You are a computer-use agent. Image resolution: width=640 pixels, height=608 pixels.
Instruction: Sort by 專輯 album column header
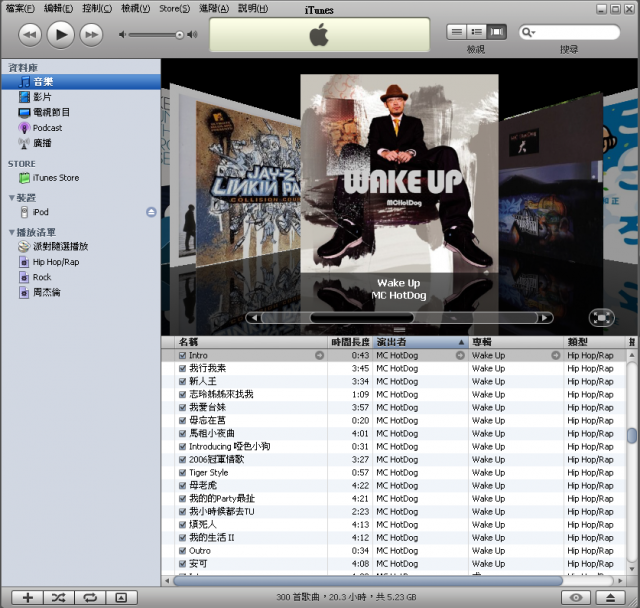(x=516, y=342)
